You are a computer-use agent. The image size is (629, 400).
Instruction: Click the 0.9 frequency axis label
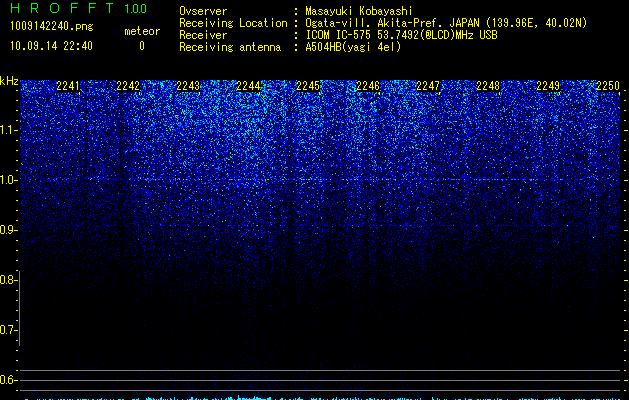8,230
